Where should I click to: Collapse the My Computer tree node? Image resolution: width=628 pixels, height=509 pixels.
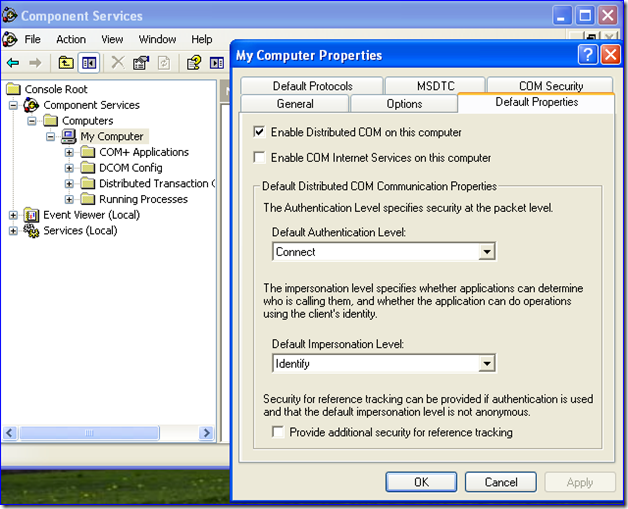[x=50, y=137]
